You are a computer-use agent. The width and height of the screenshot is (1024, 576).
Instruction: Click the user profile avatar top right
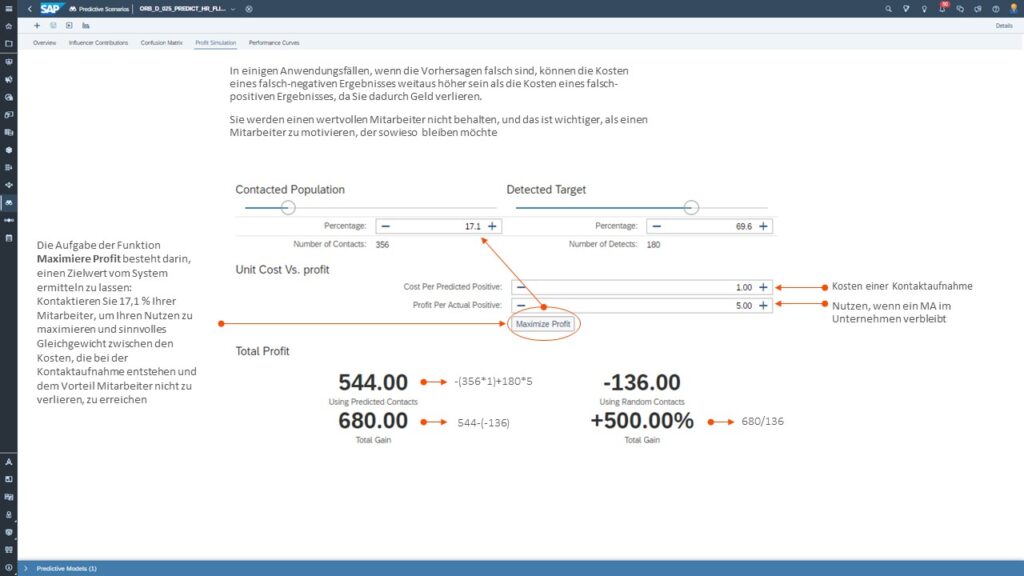[1013, 9]
